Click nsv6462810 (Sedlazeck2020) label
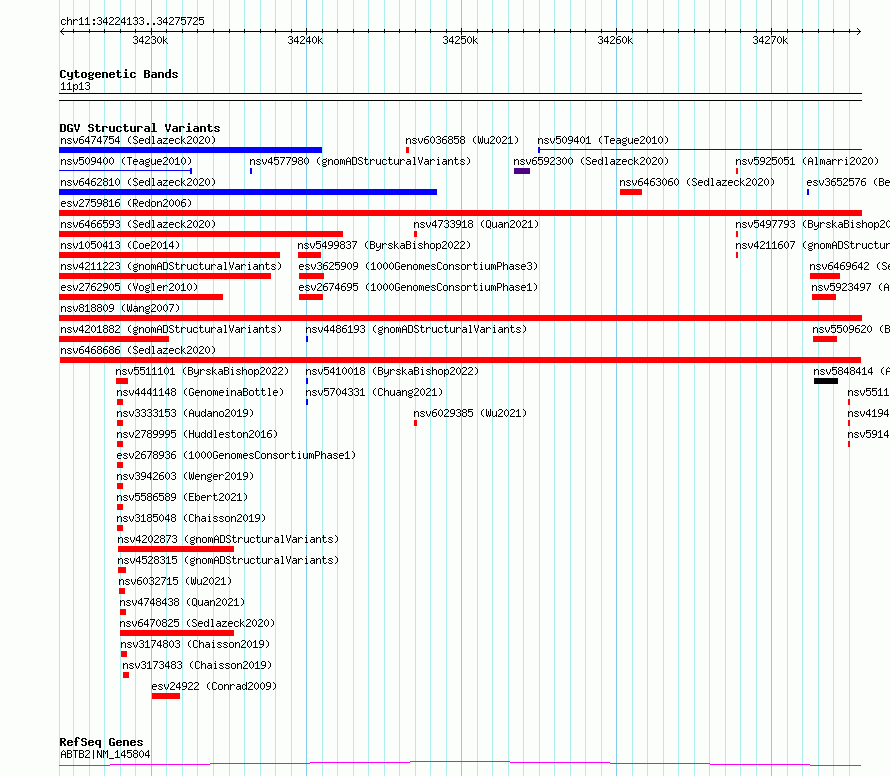Viewport: 890px width, 776px height. pyautogui.click(x=138, y=182)
